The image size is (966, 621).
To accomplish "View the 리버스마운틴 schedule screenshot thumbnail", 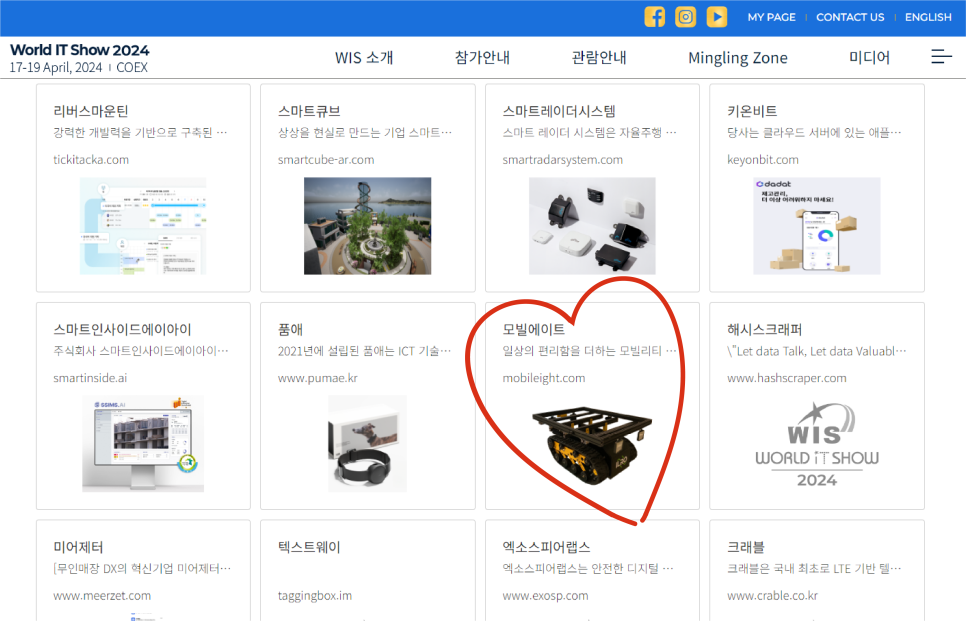I will coord(143,226).
